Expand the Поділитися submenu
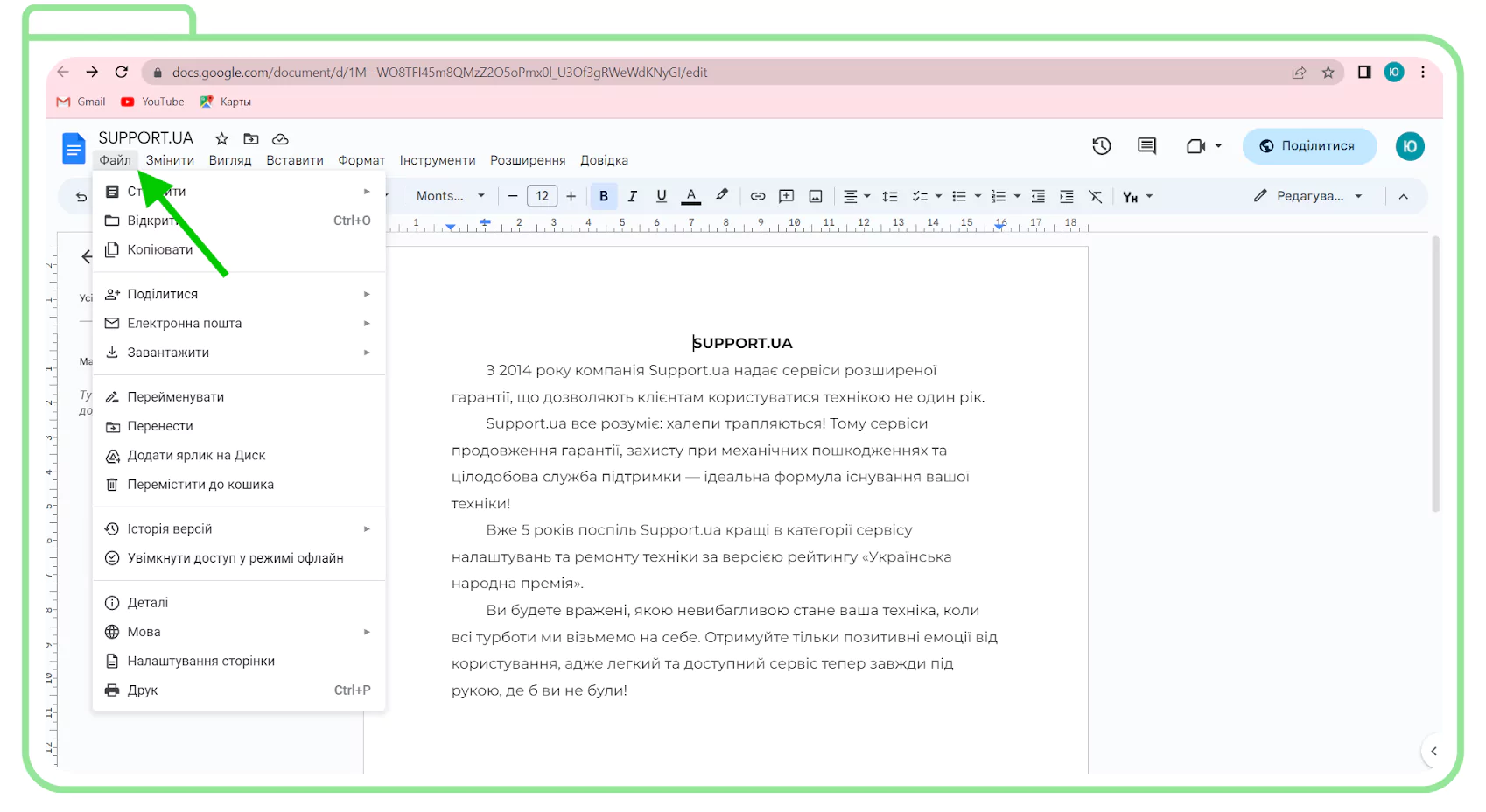1486x812 pixels. click(x=239, y=294)
